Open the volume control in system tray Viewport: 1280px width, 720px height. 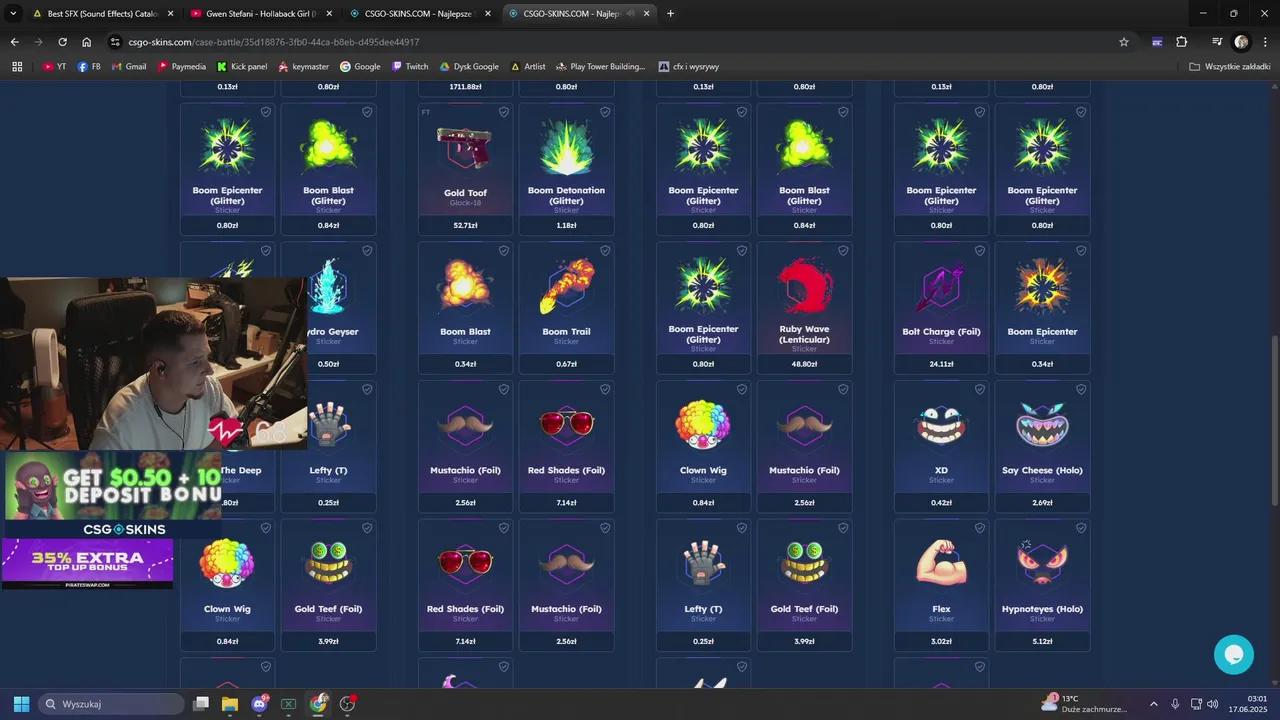click(1212, 704)
